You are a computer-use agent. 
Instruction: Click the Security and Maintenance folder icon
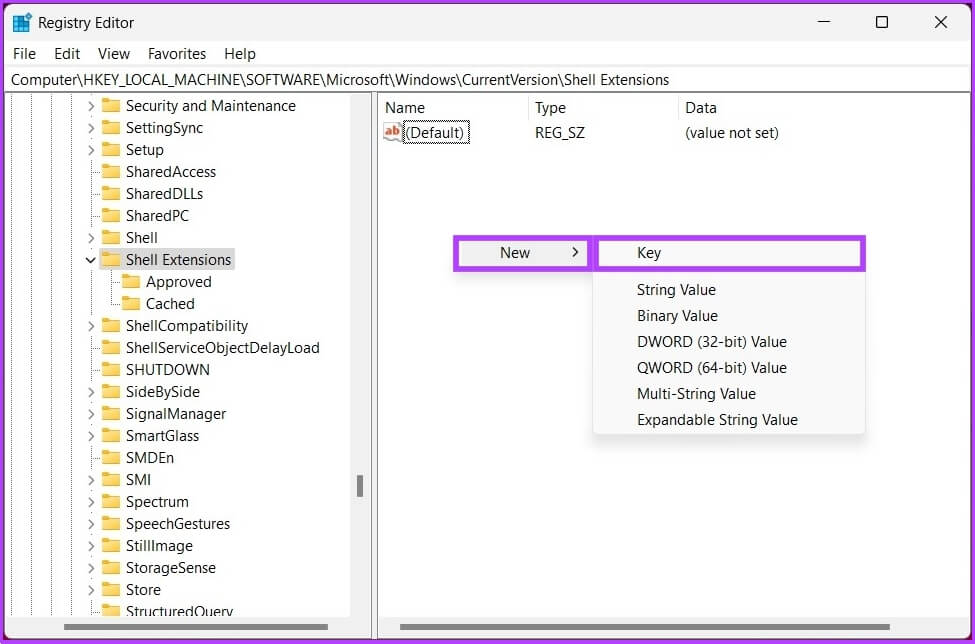[x=111, y=106]
